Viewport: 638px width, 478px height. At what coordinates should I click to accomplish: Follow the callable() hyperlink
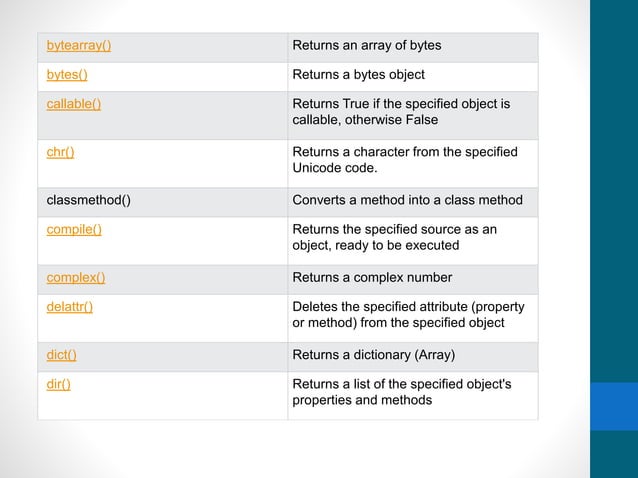tap(74, 104)
